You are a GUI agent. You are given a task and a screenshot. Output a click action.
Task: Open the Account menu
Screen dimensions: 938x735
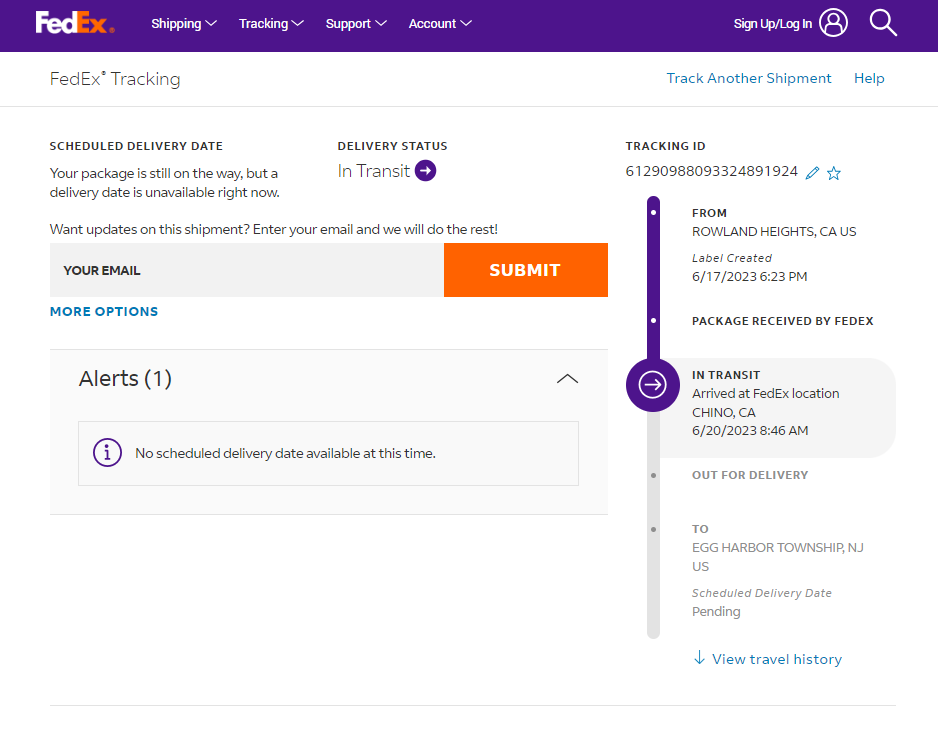pyautogui.click(x=440, y=24)
